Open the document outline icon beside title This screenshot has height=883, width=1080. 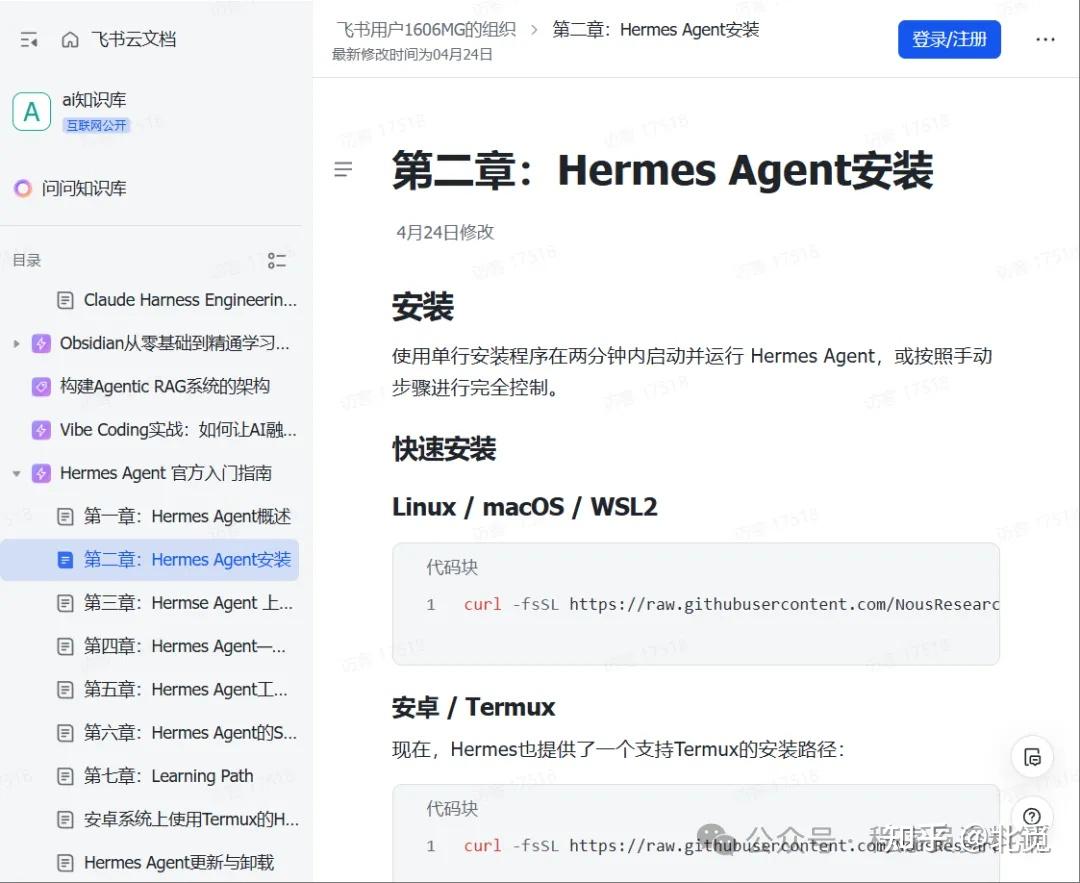pyautogui.click(x=343, y=169)
